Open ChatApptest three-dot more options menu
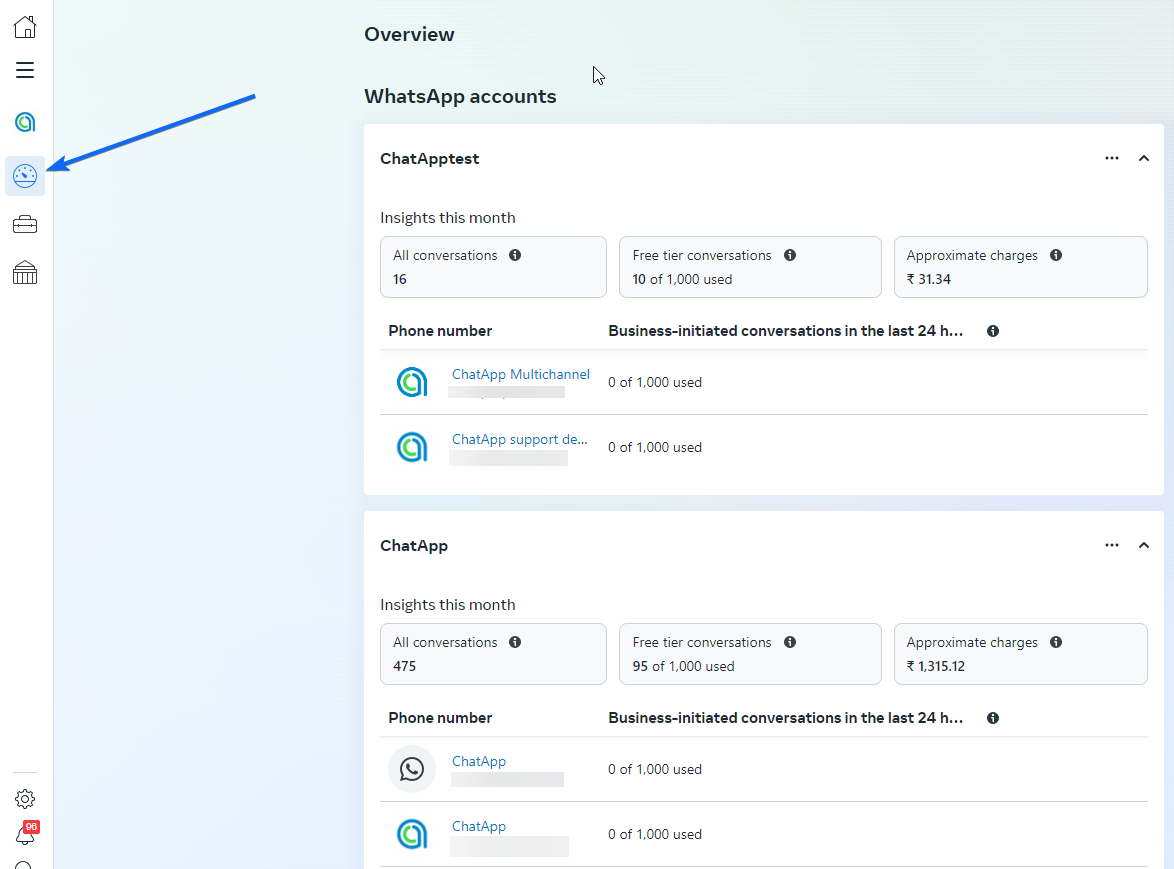Viewport: 1174px width, 869px height. (x=1112, y=158)
